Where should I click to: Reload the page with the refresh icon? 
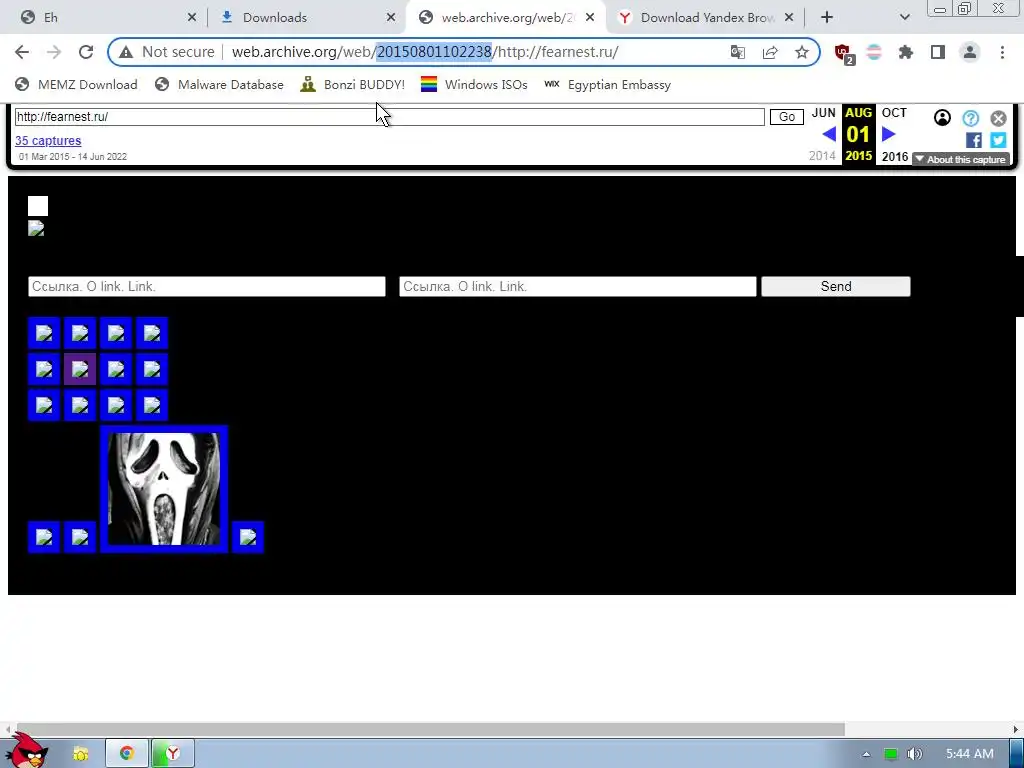click(x=86, y=52)
